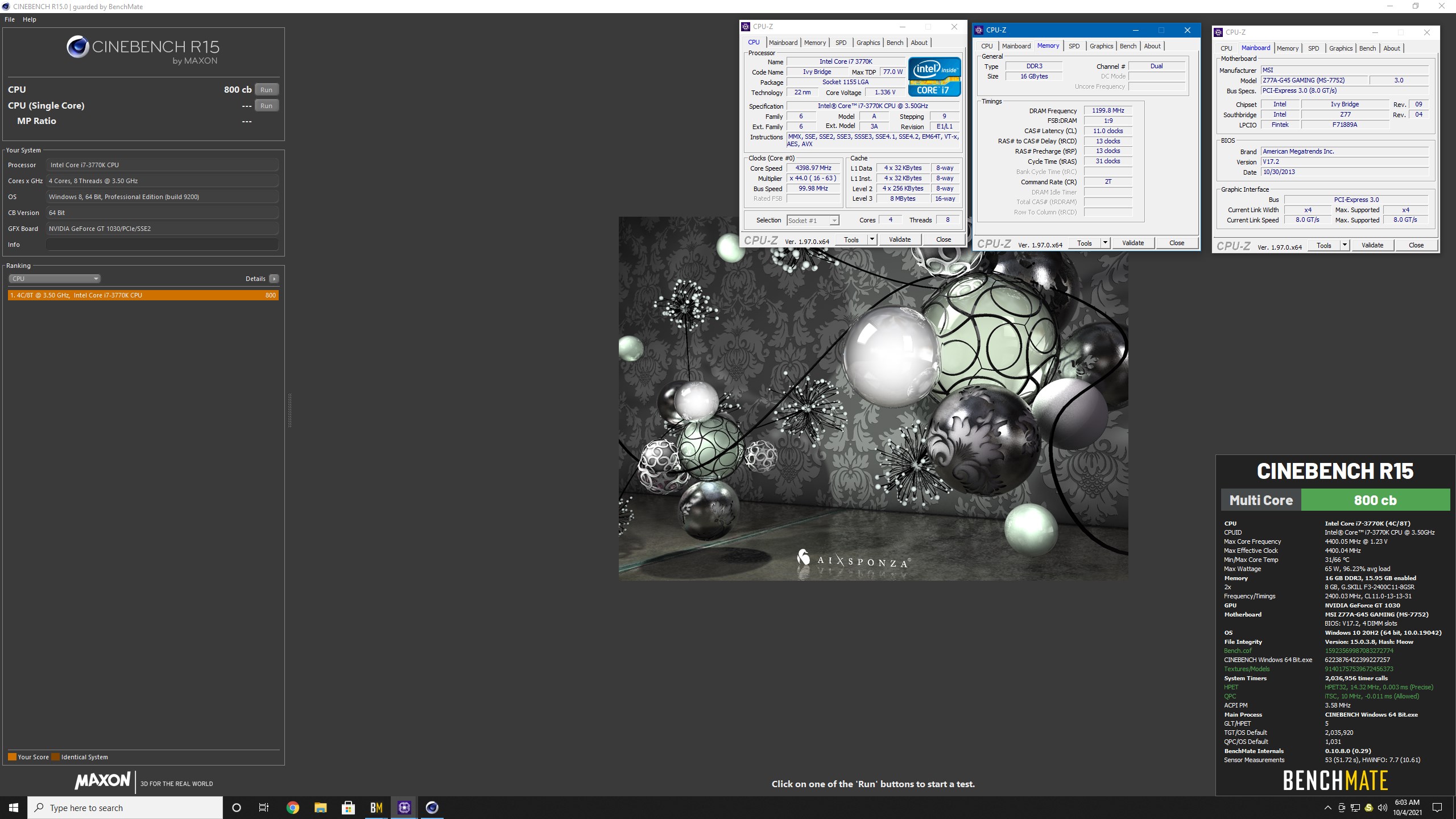Click CPU-Z icon in right window title bar
1456x819 pixels.
[1218, 32]
